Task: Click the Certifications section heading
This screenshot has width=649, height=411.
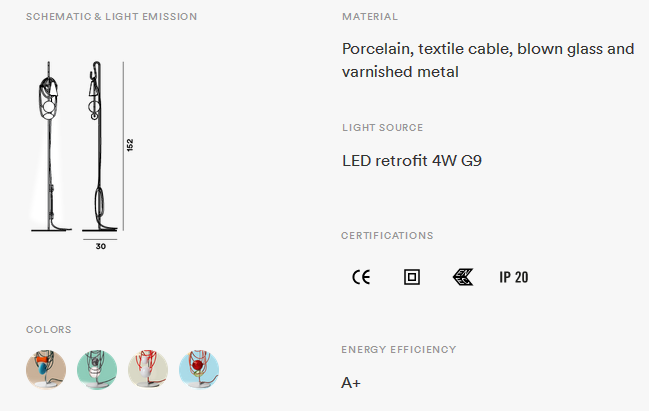Action: pos(387,236)
